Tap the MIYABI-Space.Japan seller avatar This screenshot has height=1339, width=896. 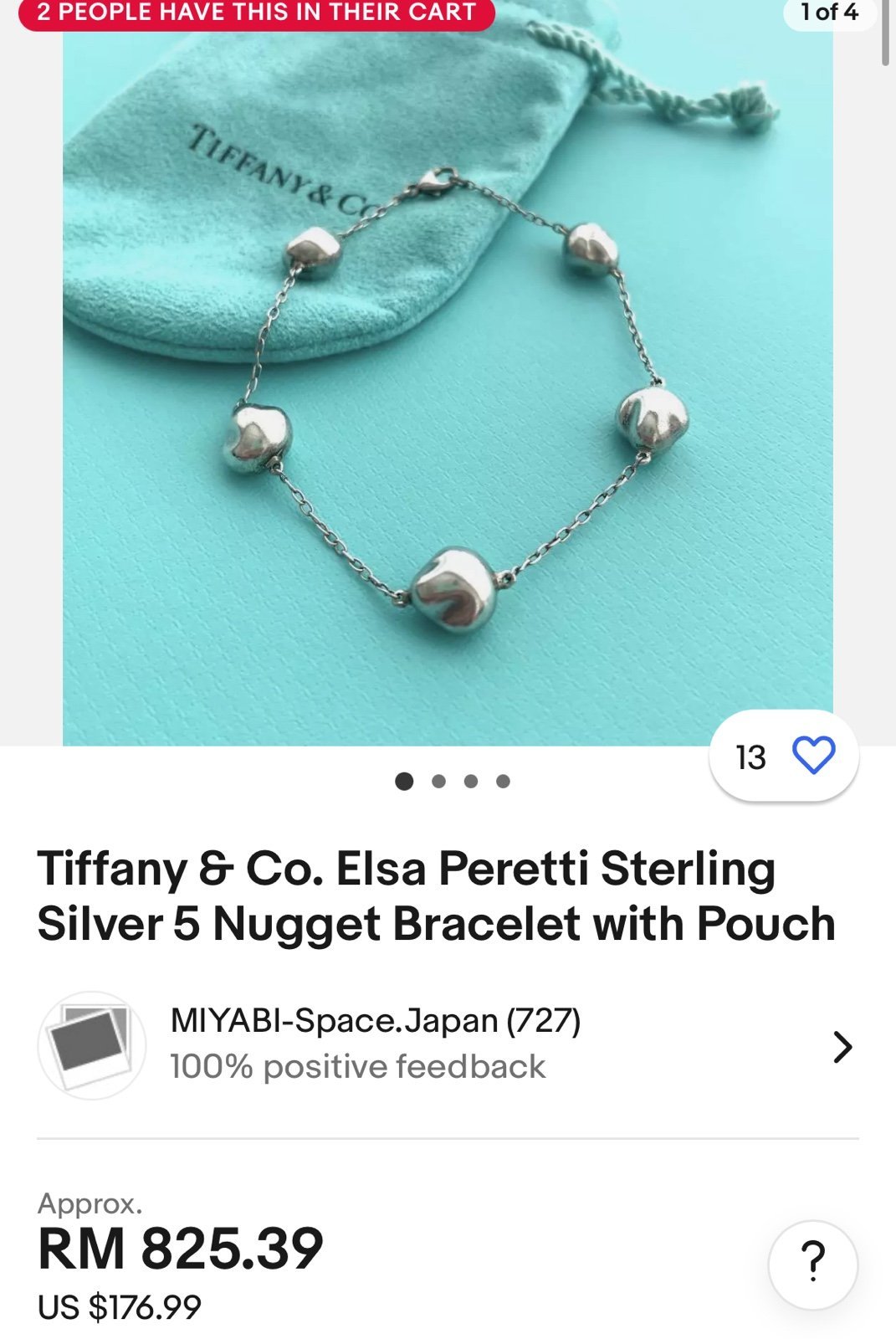(92, 1045)
